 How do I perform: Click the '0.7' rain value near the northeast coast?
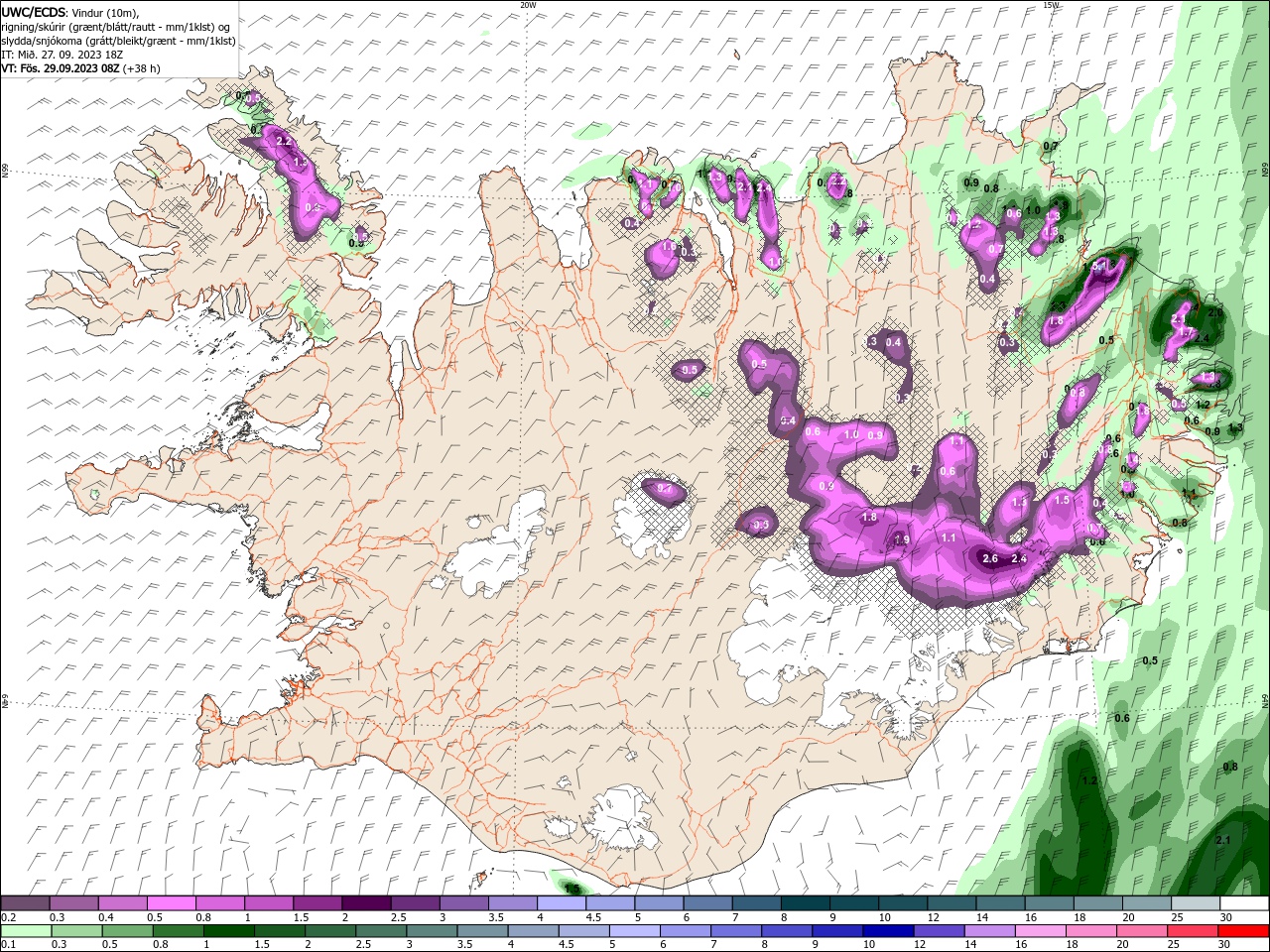(1051, 146)
